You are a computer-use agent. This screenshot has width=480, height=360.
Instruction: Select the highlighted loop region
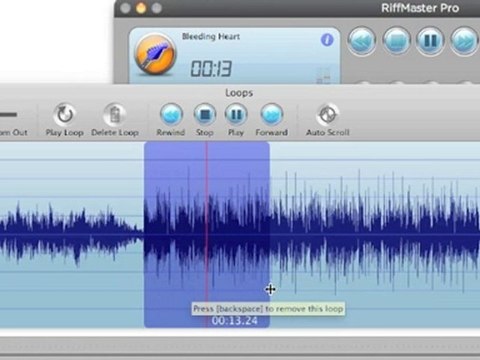[x=207, y=234]
